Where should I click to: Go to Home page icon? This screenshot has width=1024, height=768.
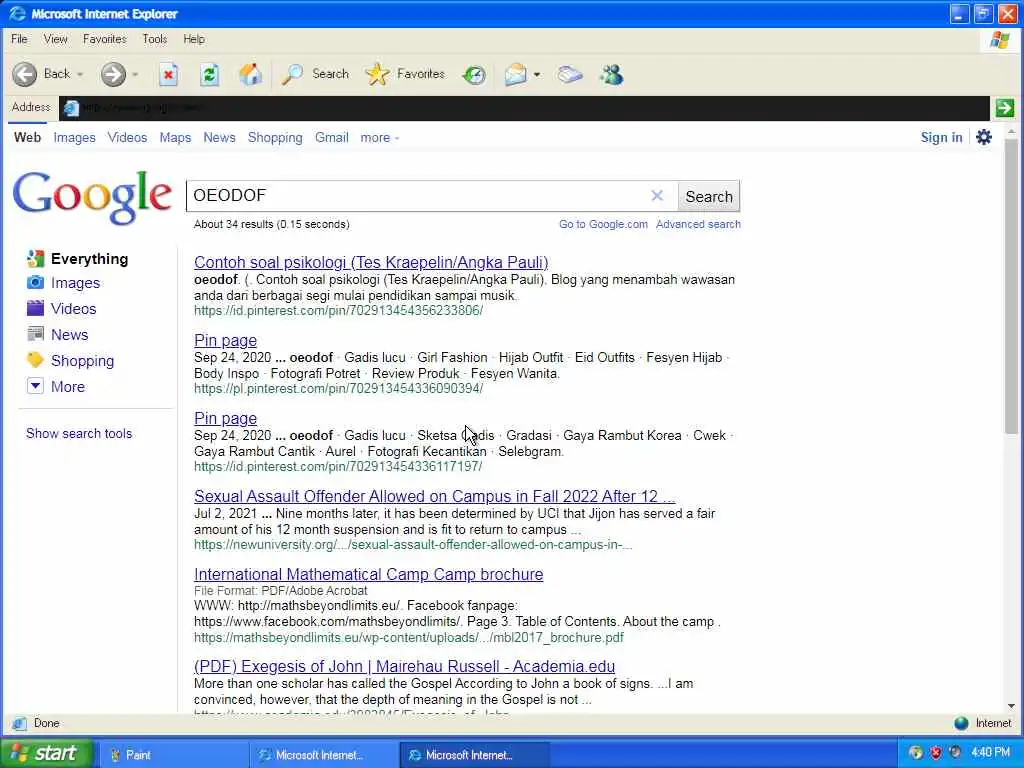[250, 74]
